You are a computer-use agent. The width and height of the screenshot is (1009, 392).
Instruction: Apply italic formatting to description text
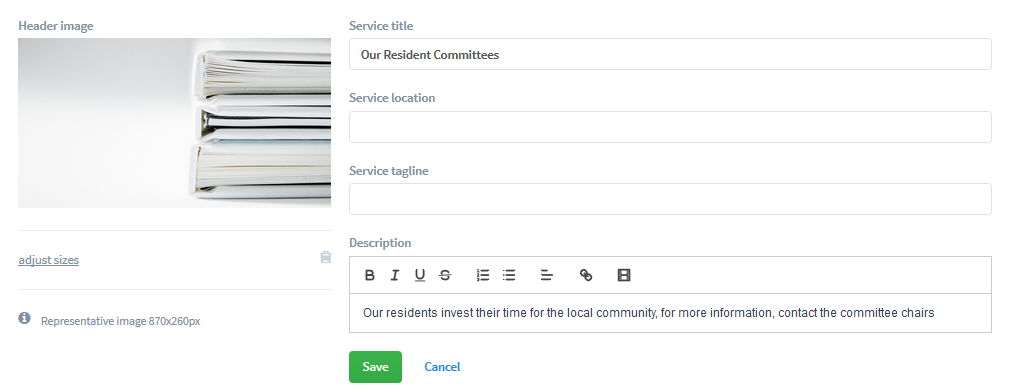coord(394,275)
